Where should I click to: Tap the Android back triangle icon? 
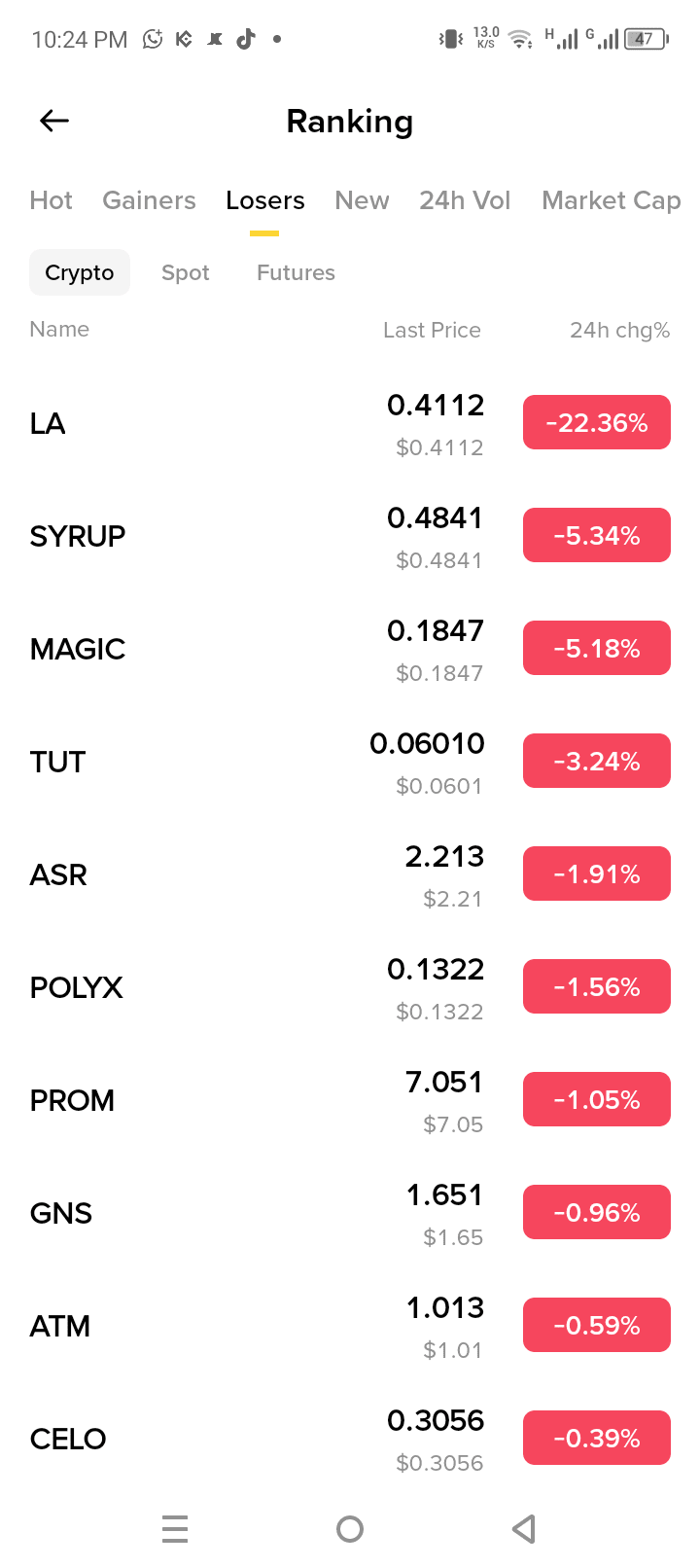tap(524, 1529)
